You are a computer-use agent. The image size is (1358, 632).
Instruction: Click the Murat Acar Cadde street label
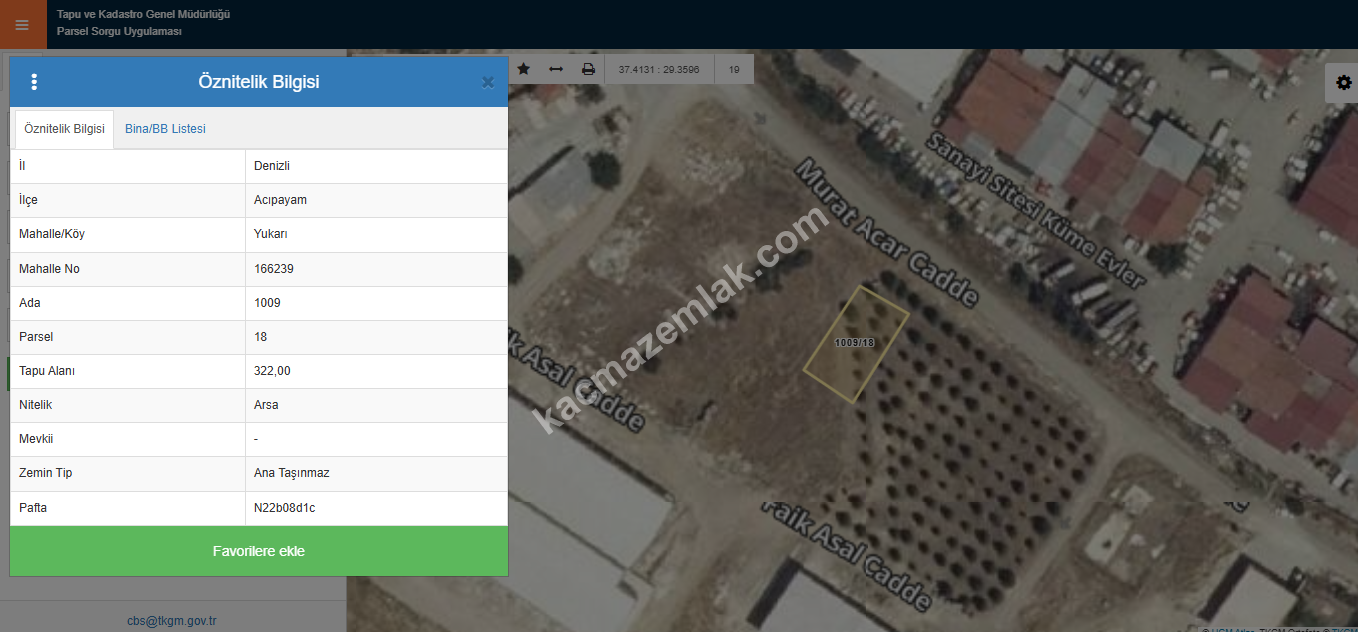pos(886,232)
